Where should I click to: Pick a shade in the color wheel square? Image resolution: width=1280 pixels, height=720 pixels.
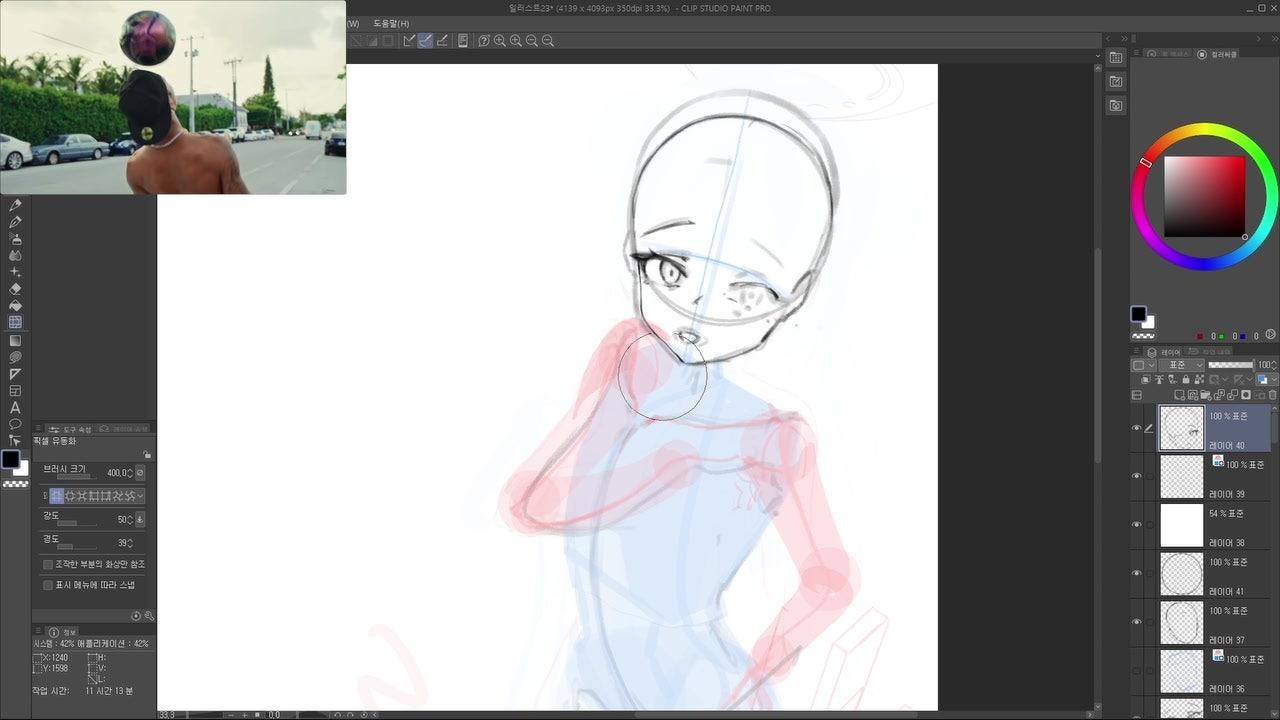click(1204, 196)
